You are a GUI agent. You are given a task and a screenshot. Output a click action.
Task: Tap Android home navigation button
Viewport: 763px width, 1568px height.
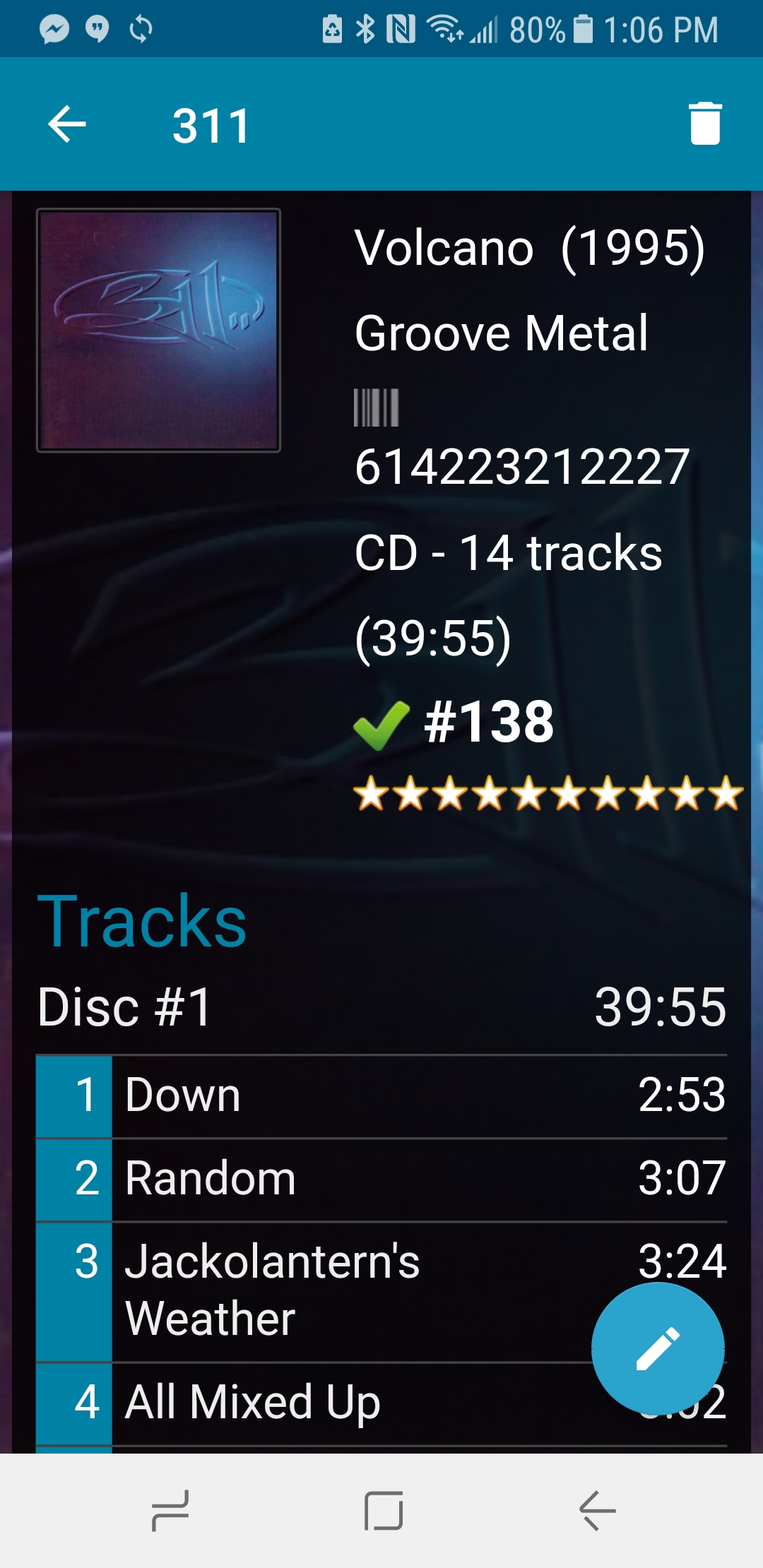(384, 1511)
